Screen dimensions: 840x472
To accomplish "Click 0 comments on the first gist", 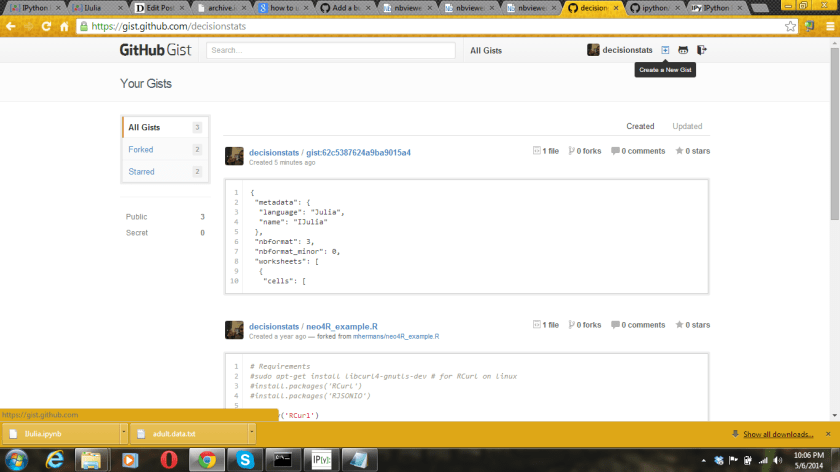I will 638,151.
